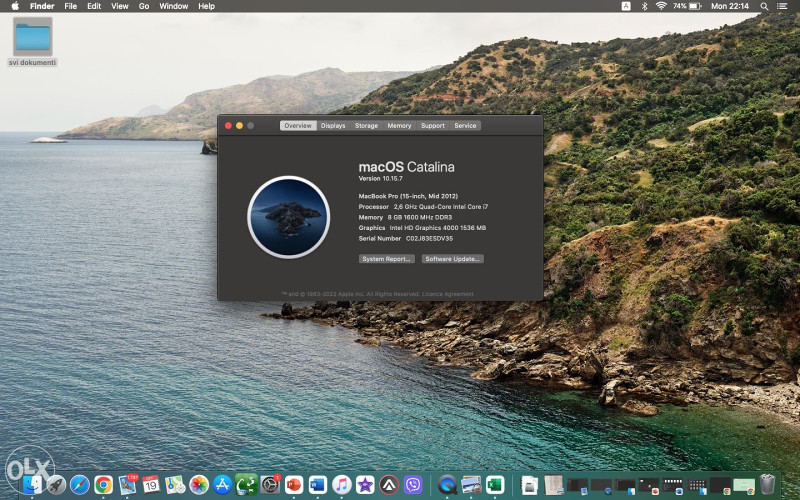Screen dimensions: 800x500
Task: Select svi dokumenti folder on desktop
Action: point(33,42)
